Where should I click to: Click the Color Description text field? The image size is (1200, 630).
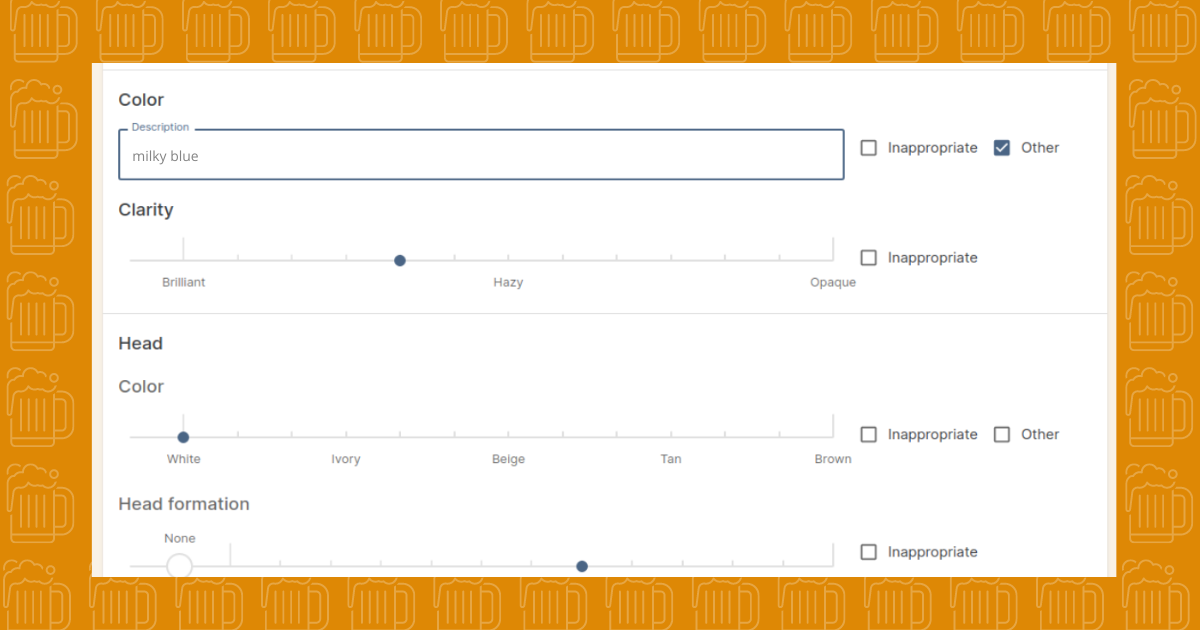tap(480, 156)
